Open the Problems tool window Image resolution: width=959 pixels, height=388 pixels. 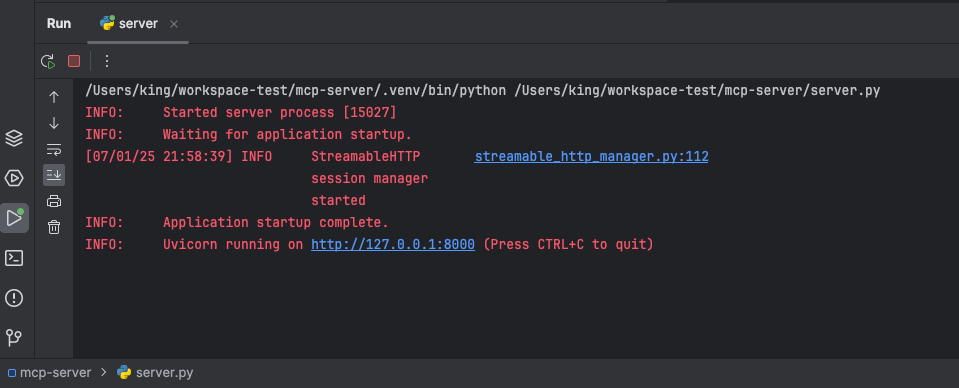[x=14, y=298]
